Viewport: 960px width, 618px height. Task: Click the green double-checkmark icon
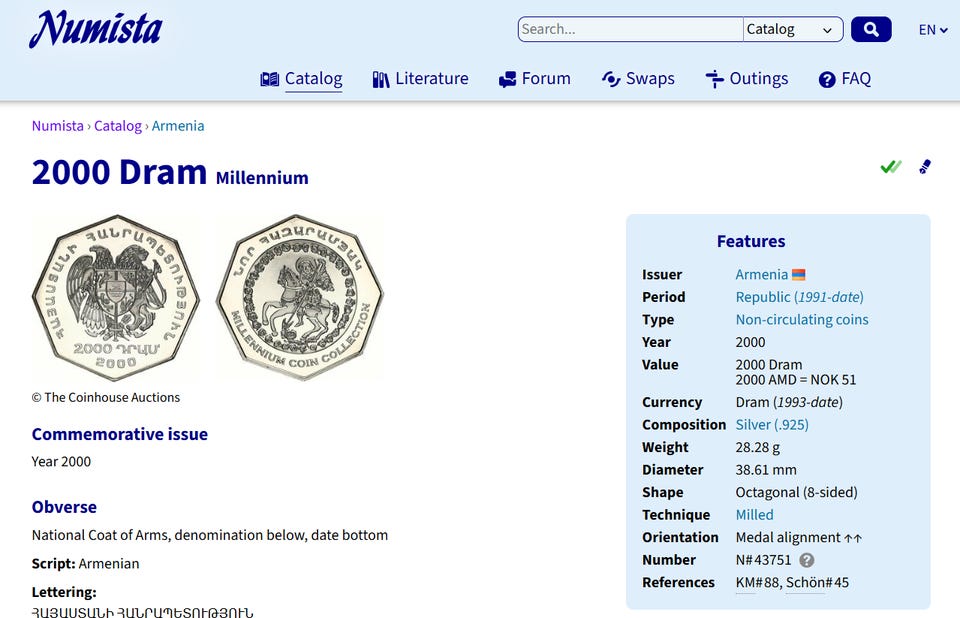[x=891, y=167]
